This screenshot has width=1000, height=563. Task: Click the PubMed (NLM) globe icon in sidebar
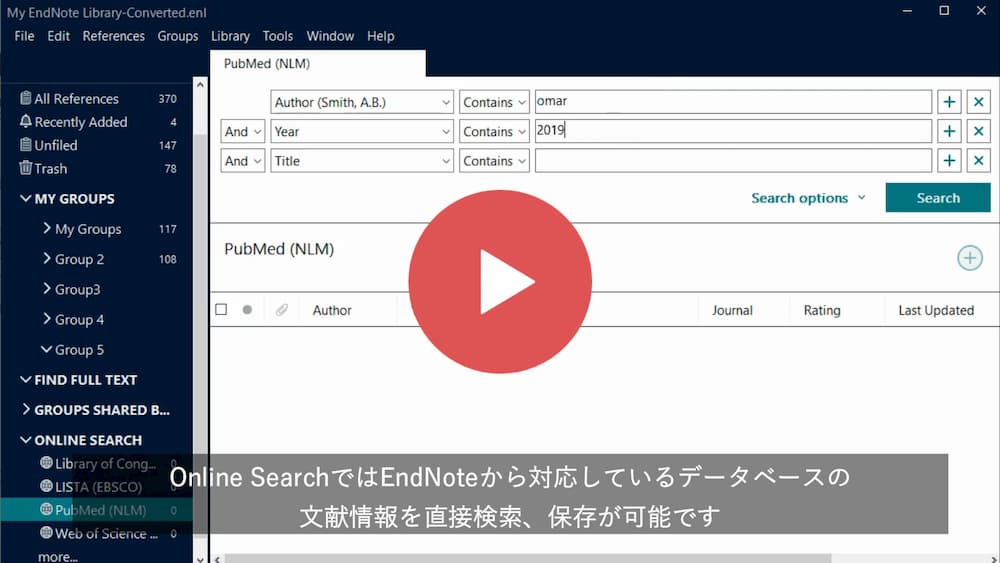pyautogui.click(x=46, y=509)
